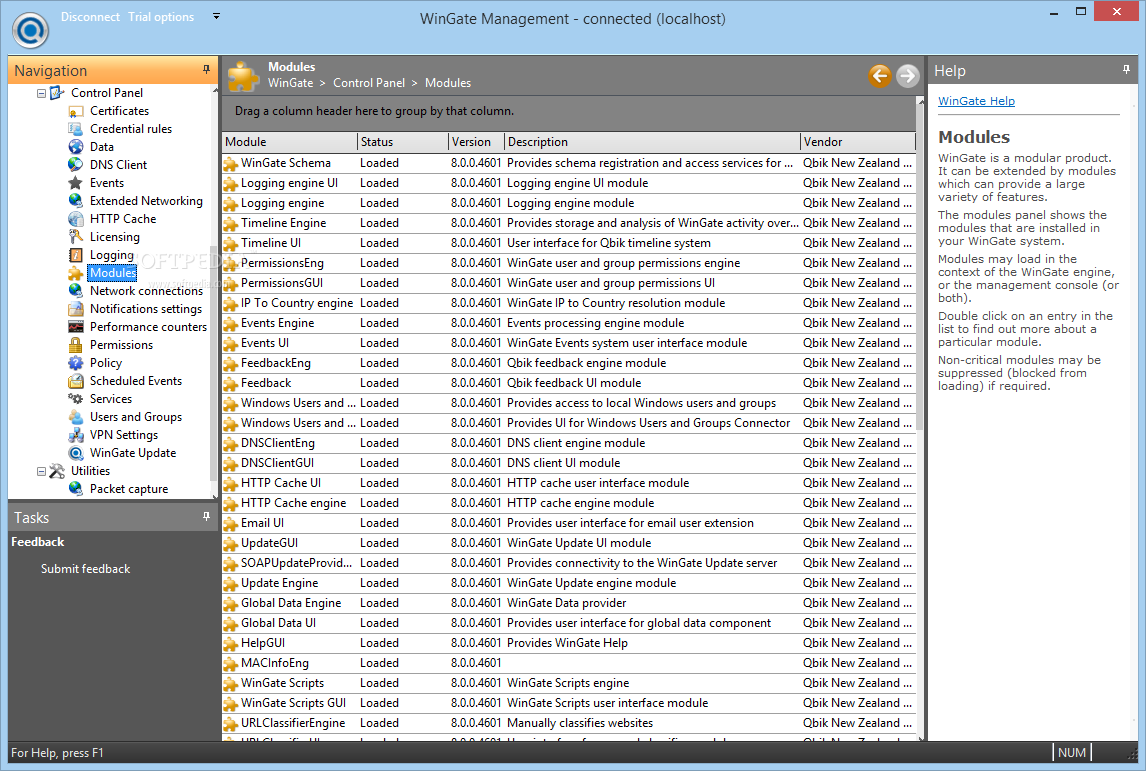
Task: Sort by the Version column header
Action: pos(476,142)
